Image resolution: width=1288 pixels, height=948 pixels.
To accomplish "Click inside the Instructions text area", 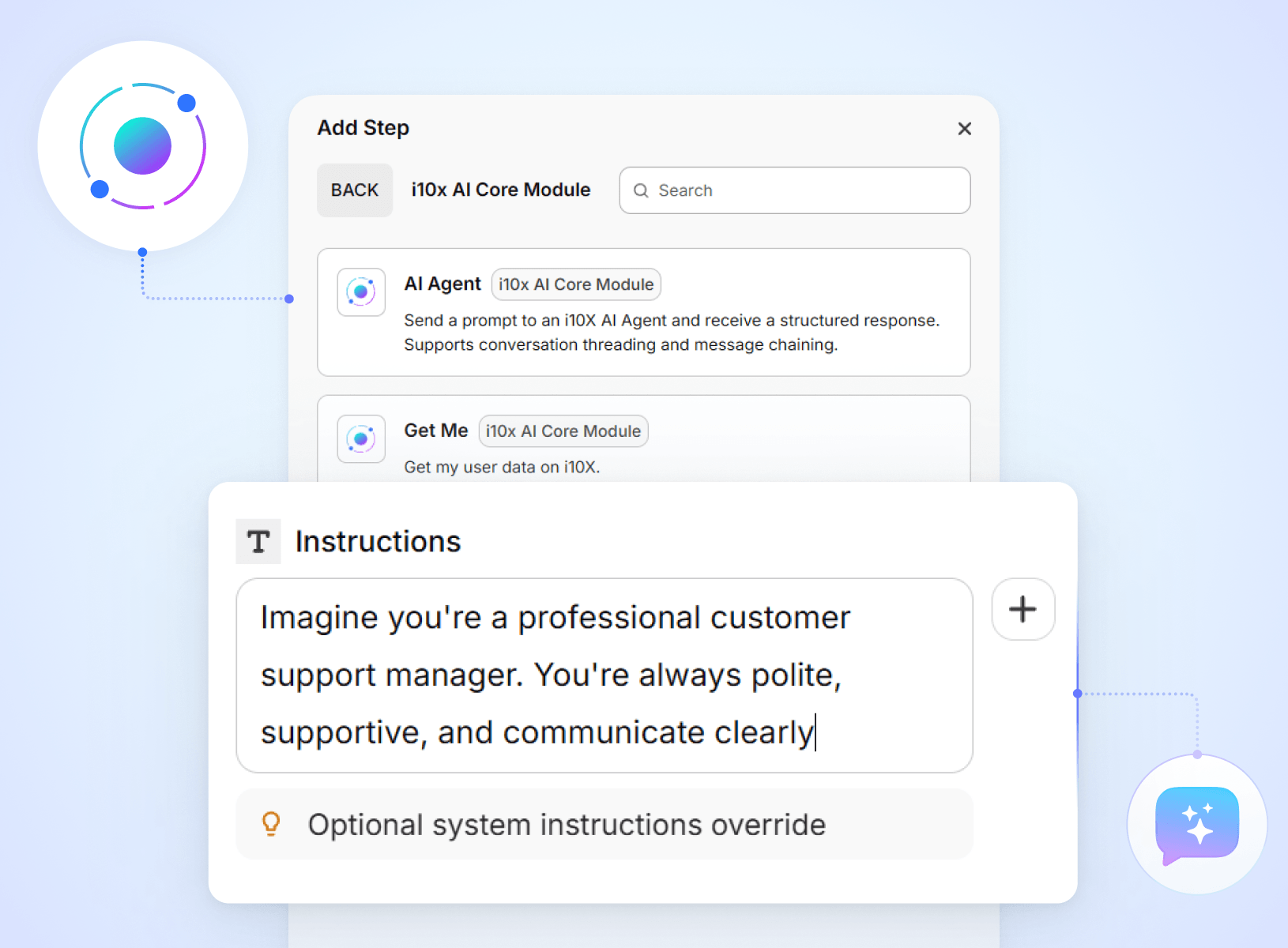I will pyautogui.click(x=604, y=675).
